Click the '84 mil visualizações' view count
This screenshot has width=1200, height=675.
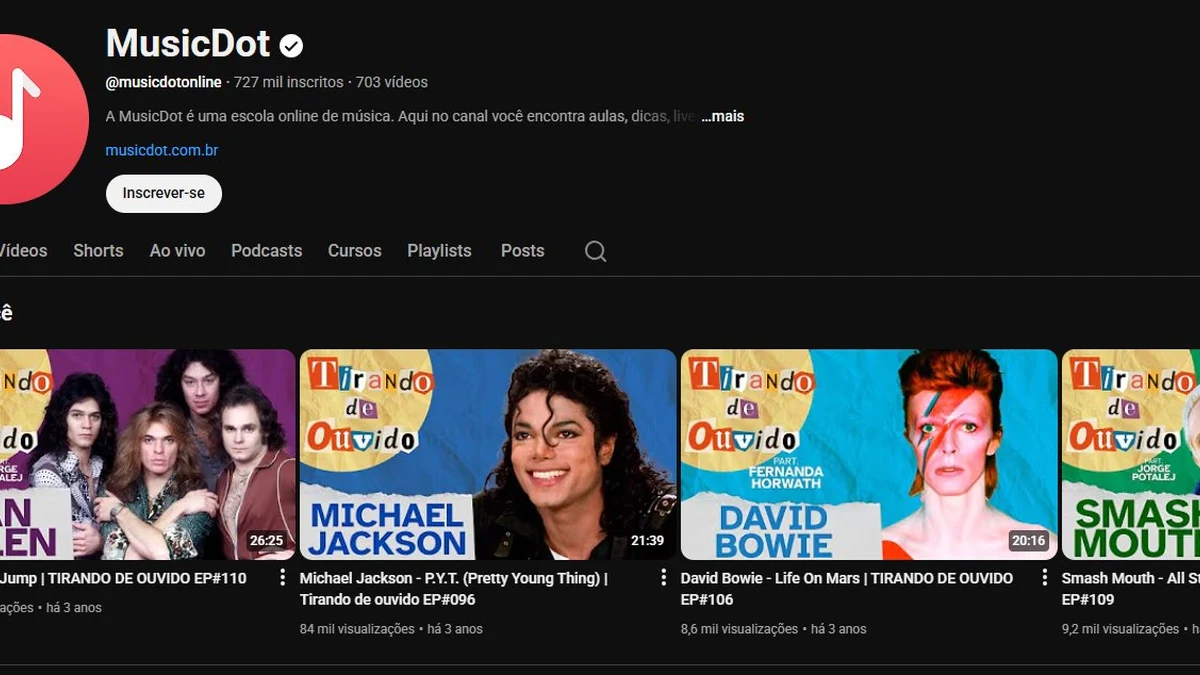(357, 629)
